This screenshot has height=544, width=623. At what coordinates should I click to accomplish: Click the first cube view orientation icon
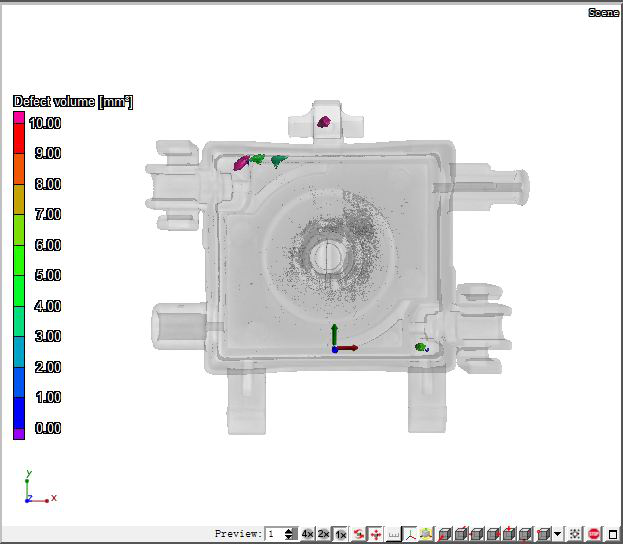pyautogui.click(x=445, y=534)
